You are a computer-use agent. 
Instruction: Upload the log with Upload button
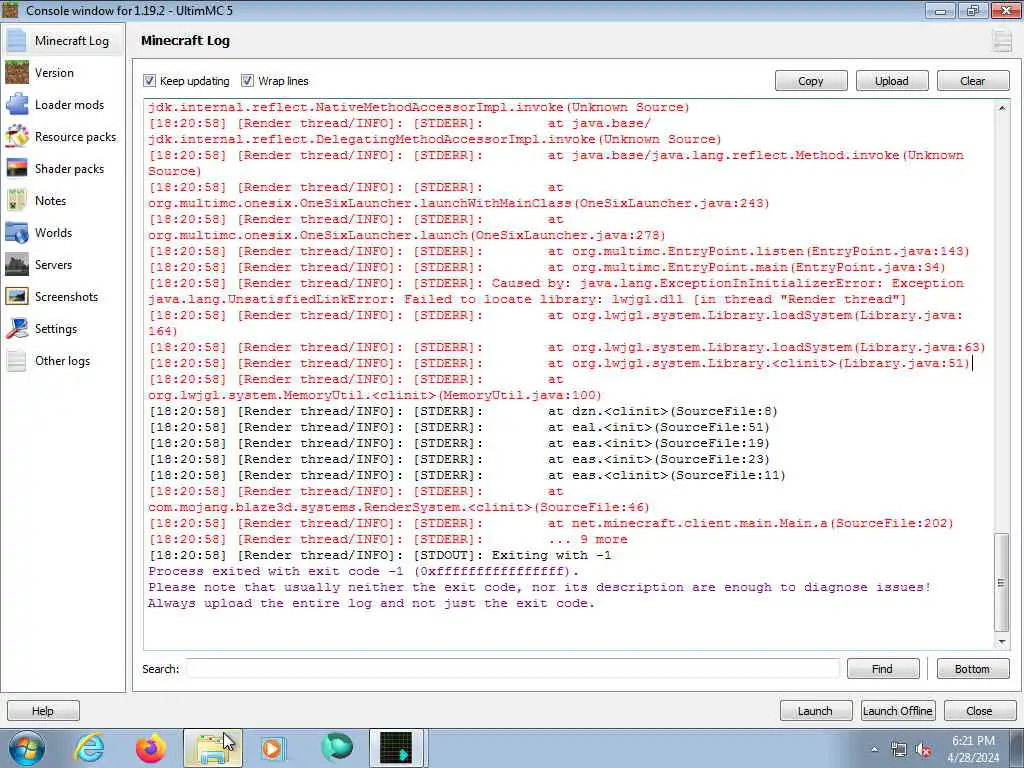[892, 81]
